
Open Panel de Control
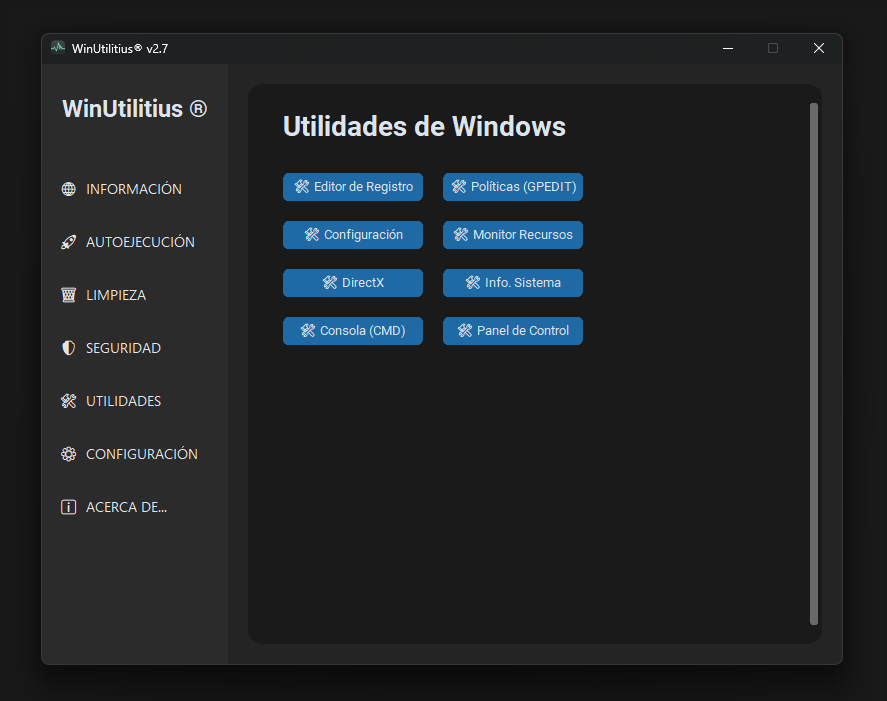pos(513,331)
